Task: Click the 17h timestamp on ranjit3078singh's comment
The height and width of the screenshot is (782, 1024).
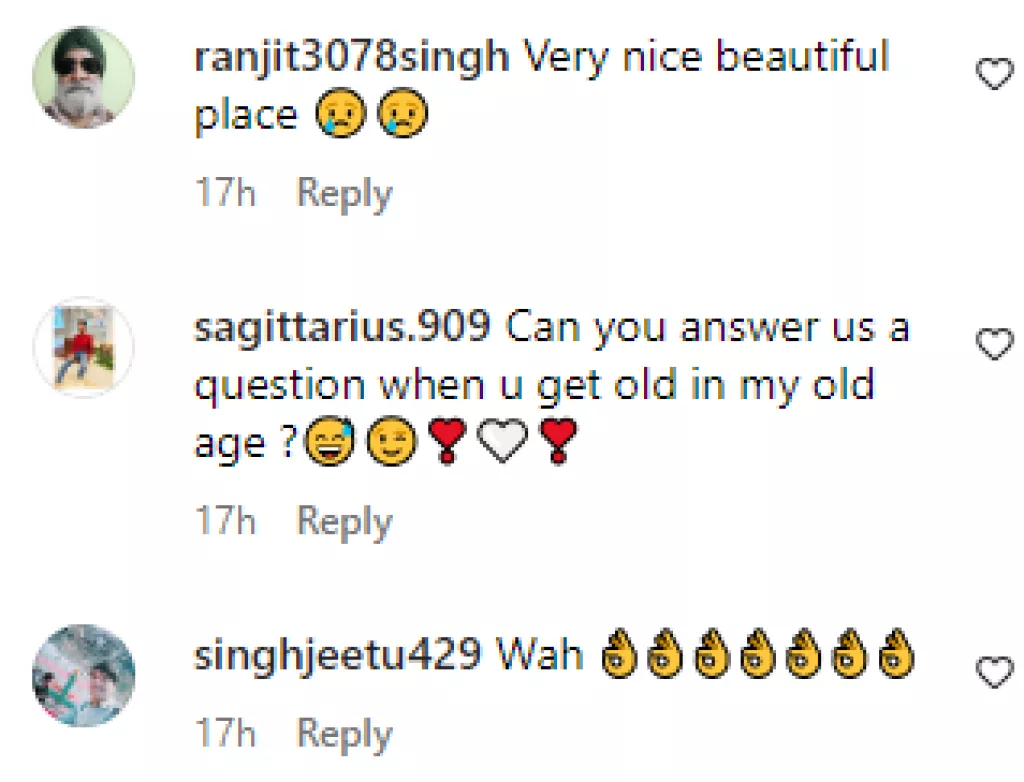Action: [225, 194]
